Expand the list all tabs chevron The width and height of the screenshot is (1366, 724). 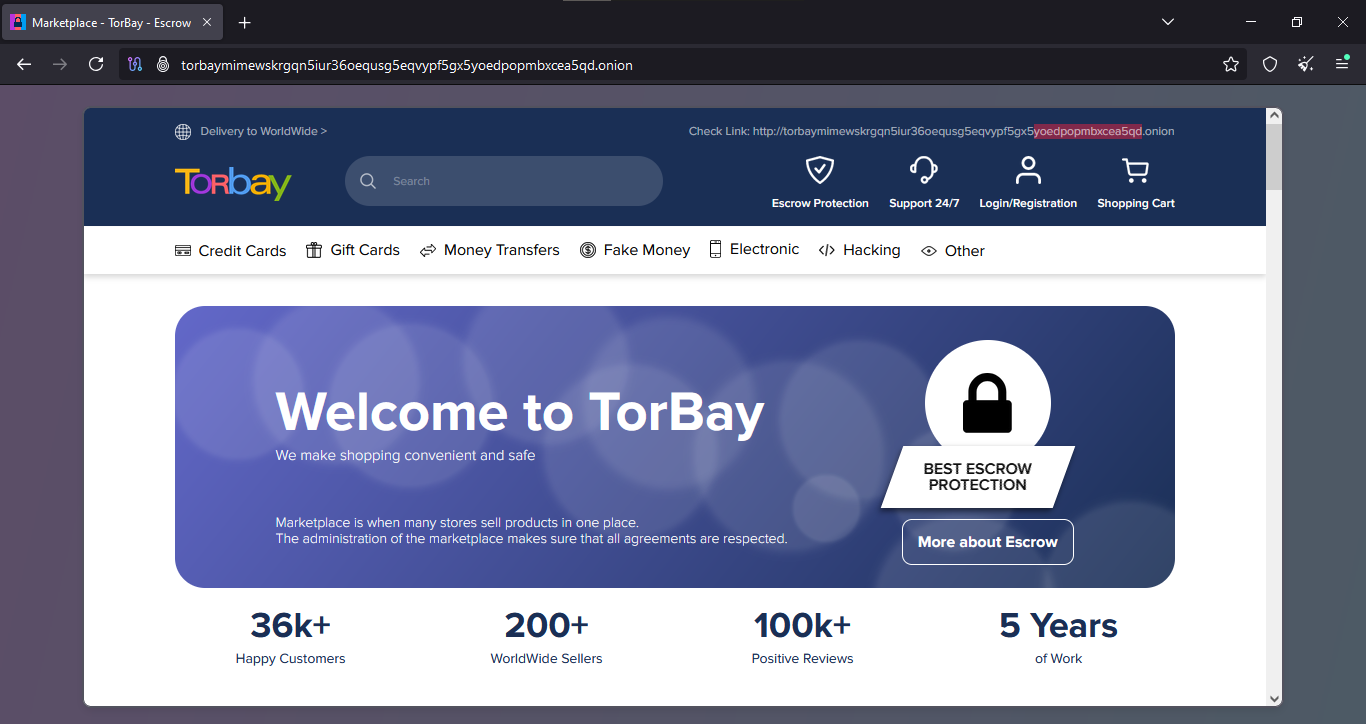coord(1167,22)
